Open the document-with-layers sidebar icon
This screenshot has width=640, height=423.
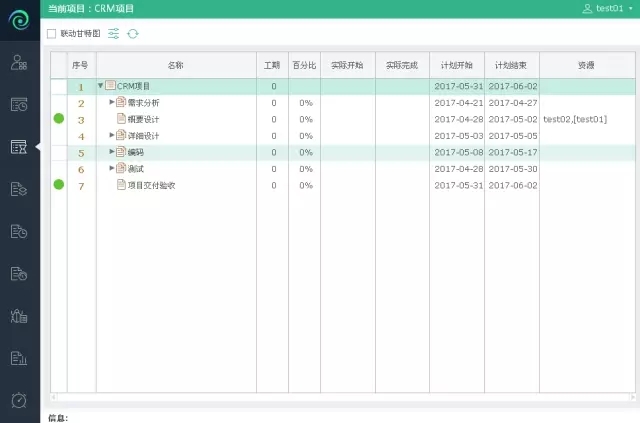point(19,189)
